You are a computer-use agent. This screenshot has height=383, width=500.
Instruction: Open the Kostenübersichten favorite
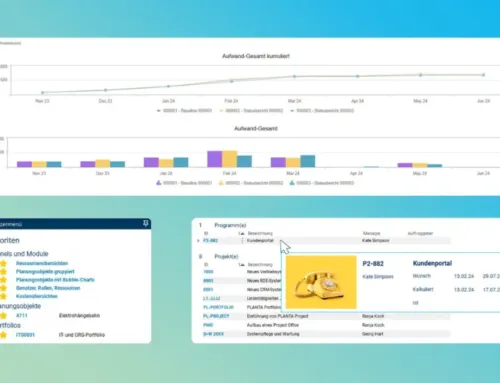pyautogui.click(x=37, y=296)
